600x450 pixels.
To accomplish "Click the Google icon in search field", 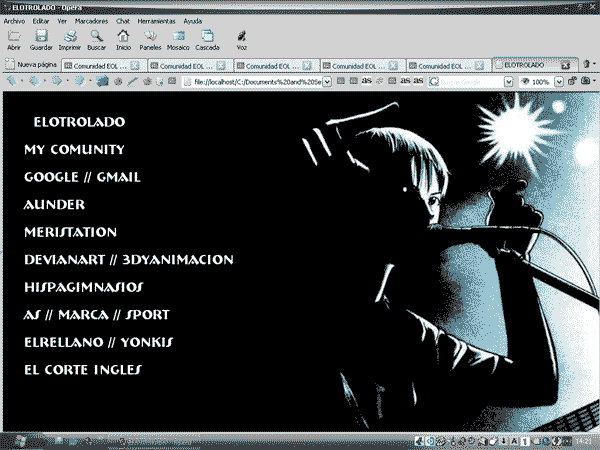I will [434, 82].
